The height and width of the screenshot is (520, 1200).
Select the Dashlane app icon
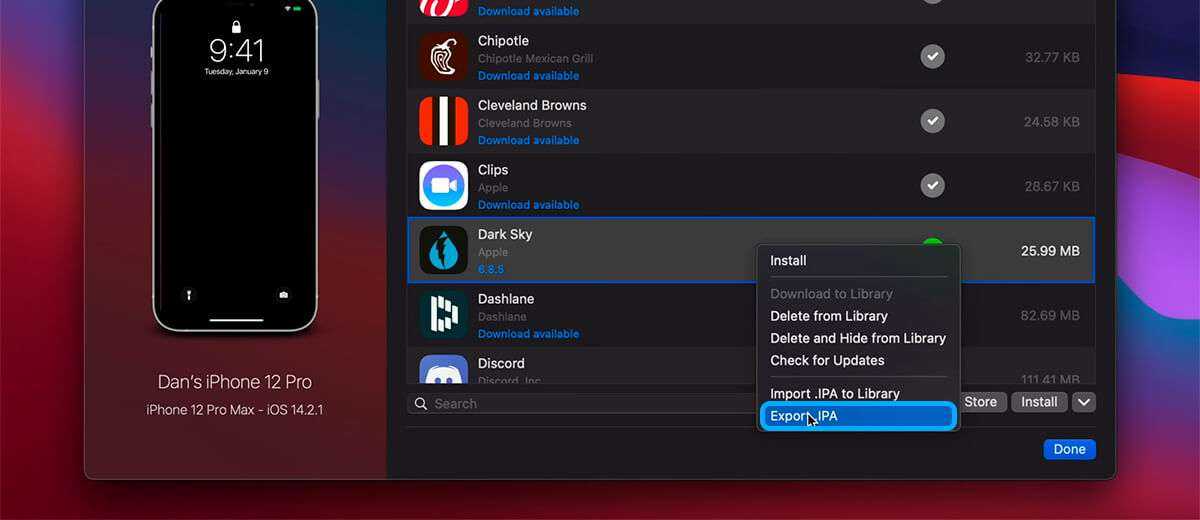coord(443,315)
